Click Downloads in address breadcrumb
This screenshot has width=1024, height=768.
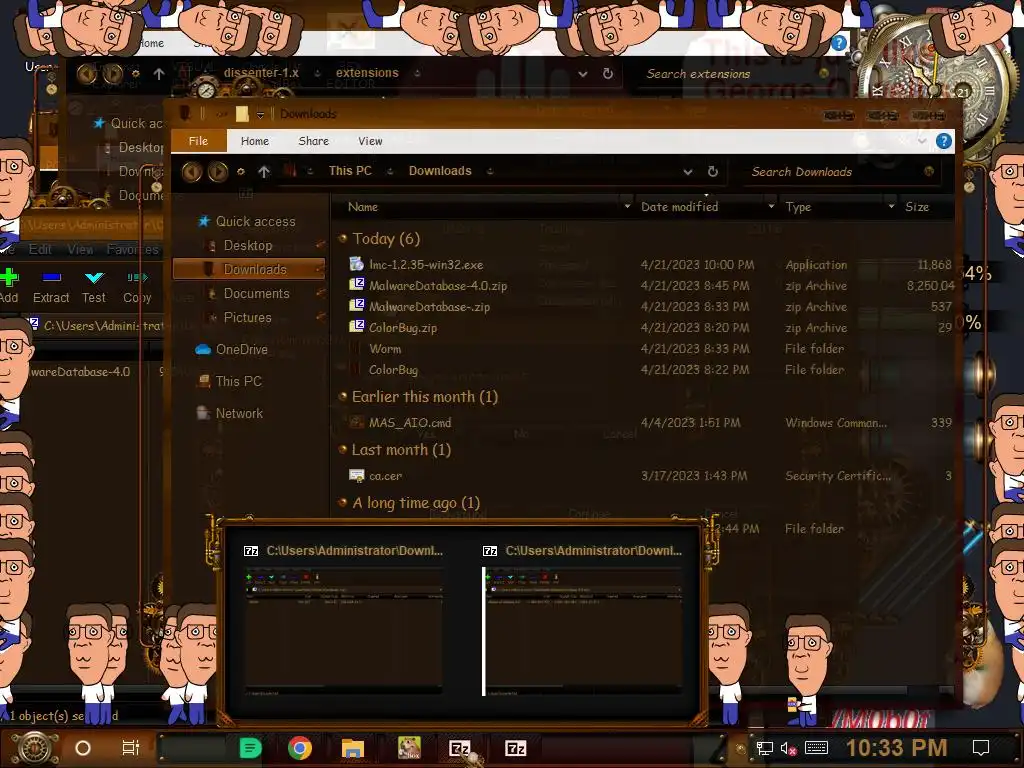pos(440,171)
